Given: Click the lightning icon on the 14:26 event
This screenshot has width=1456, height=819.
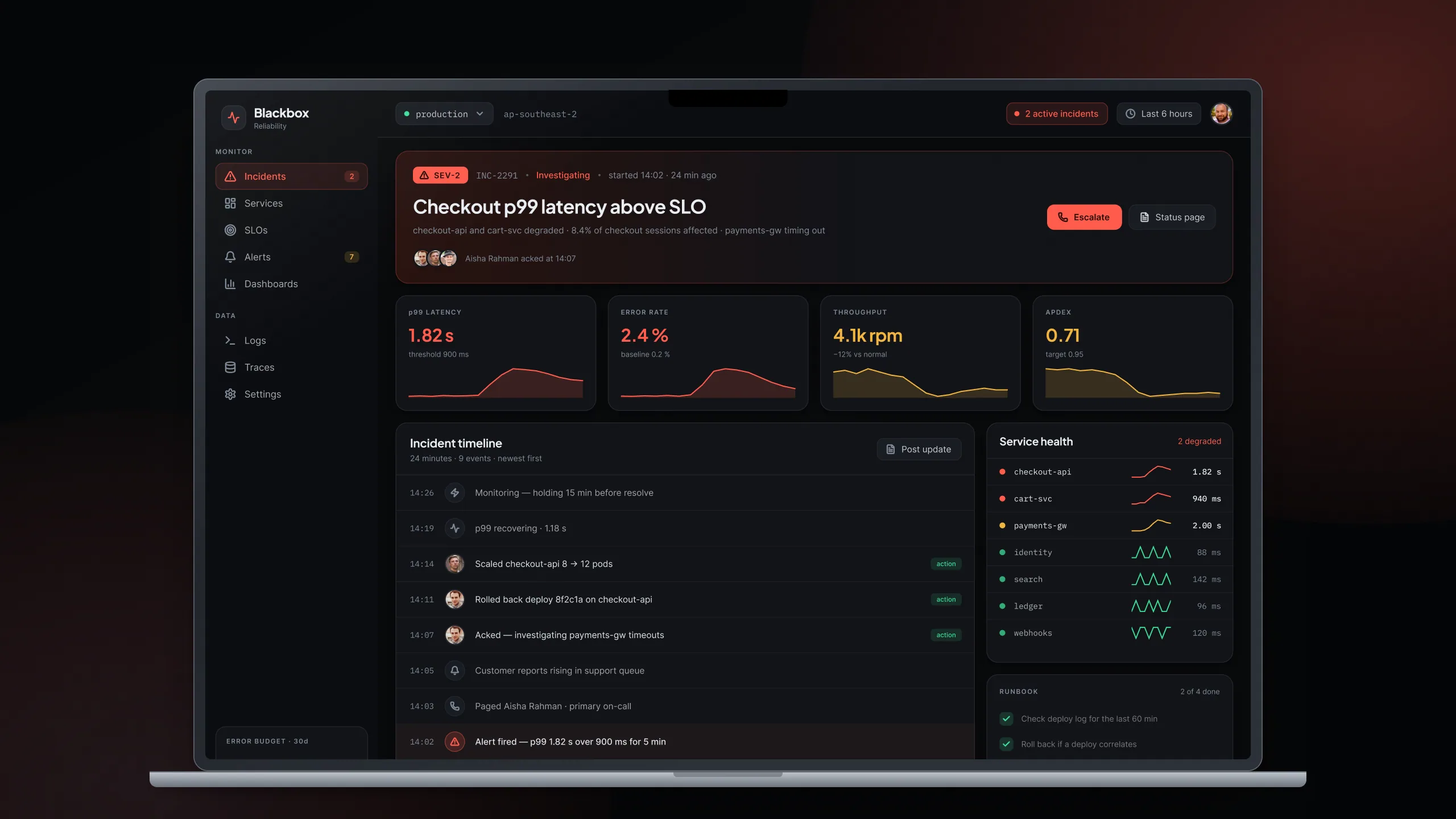Looking at the screenshot, I should point(454,493).
